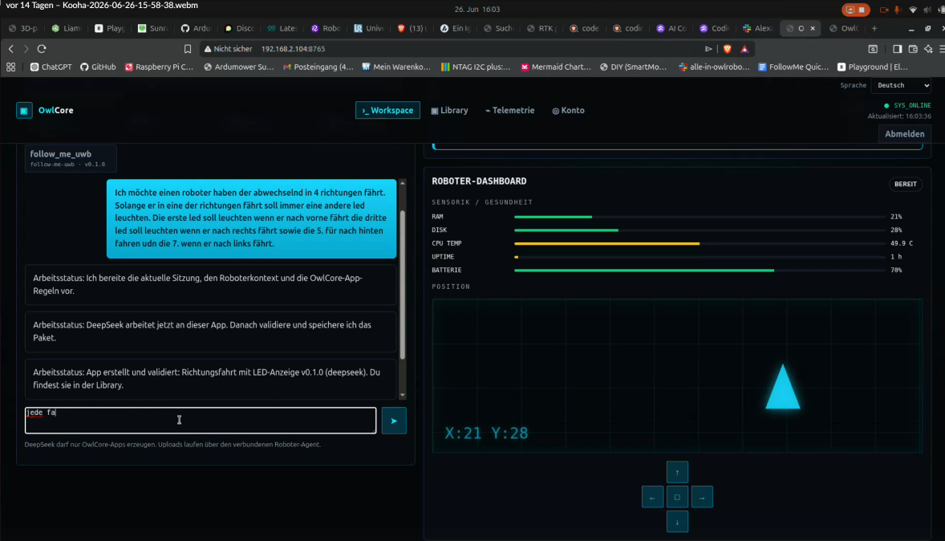Open the ChatGPT bookmark

coord(51,67)
